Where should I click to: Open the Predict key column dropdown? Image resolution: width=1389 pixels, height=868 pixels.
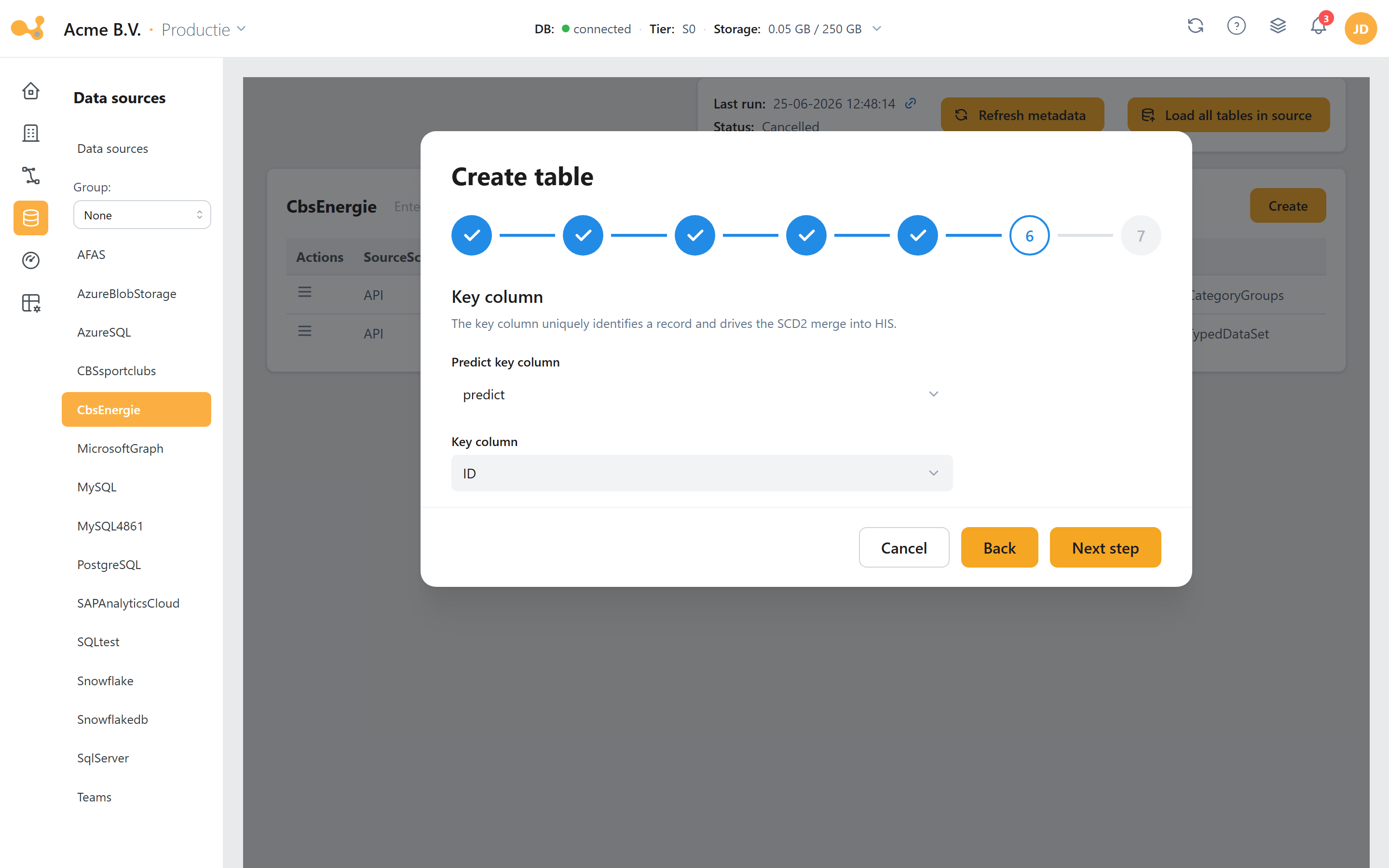pos(702,394)
